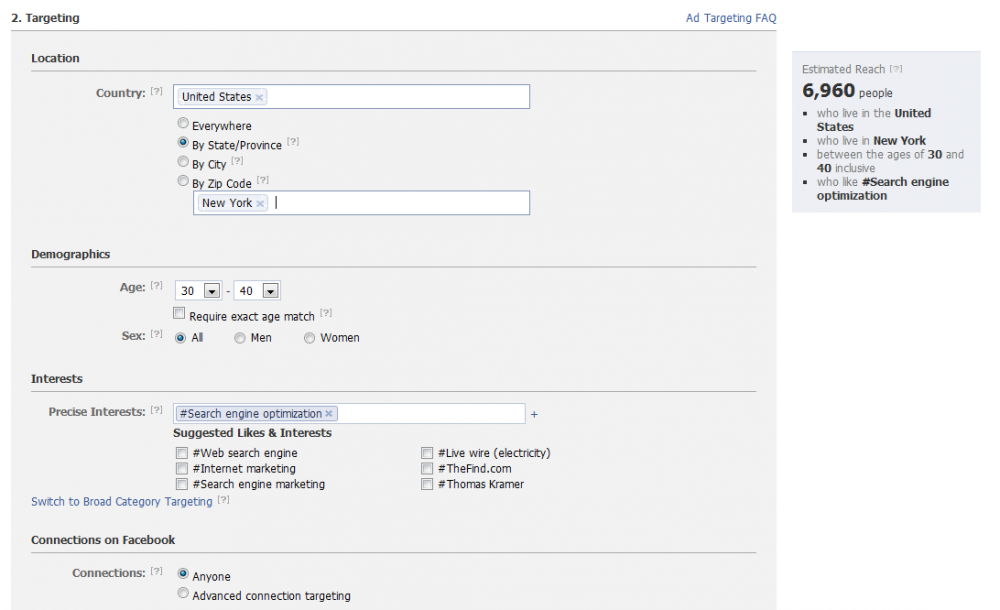Enable Require exact age match
Image resolution: width=1000 pixels, height=610 pixels.
tap(179, 313)
